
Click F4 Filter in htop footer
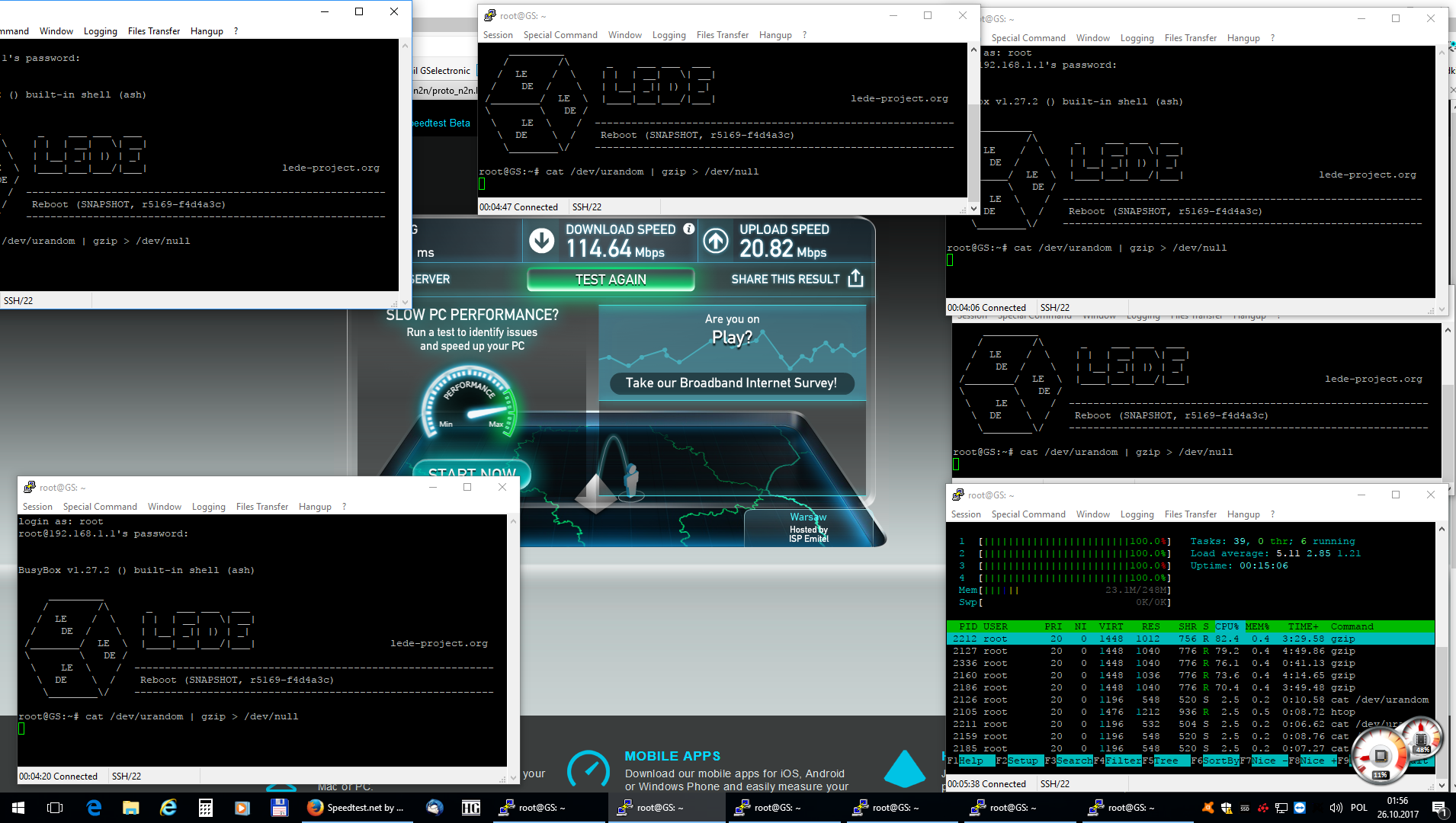tap(1118, 761)
